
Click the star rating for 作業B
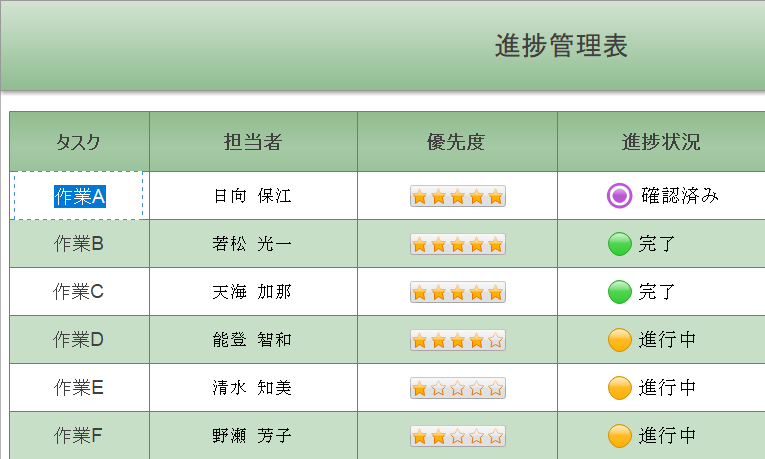tap(457, 244)
